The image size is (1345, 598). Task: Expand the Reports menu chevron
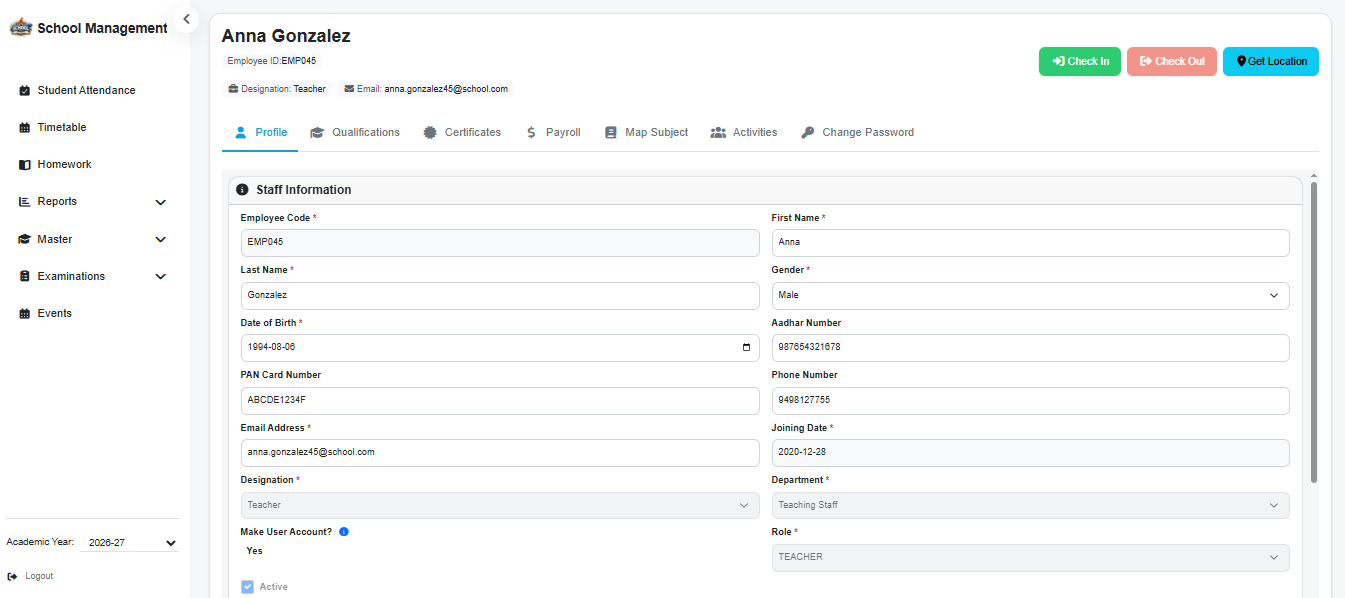click(161, 202)
